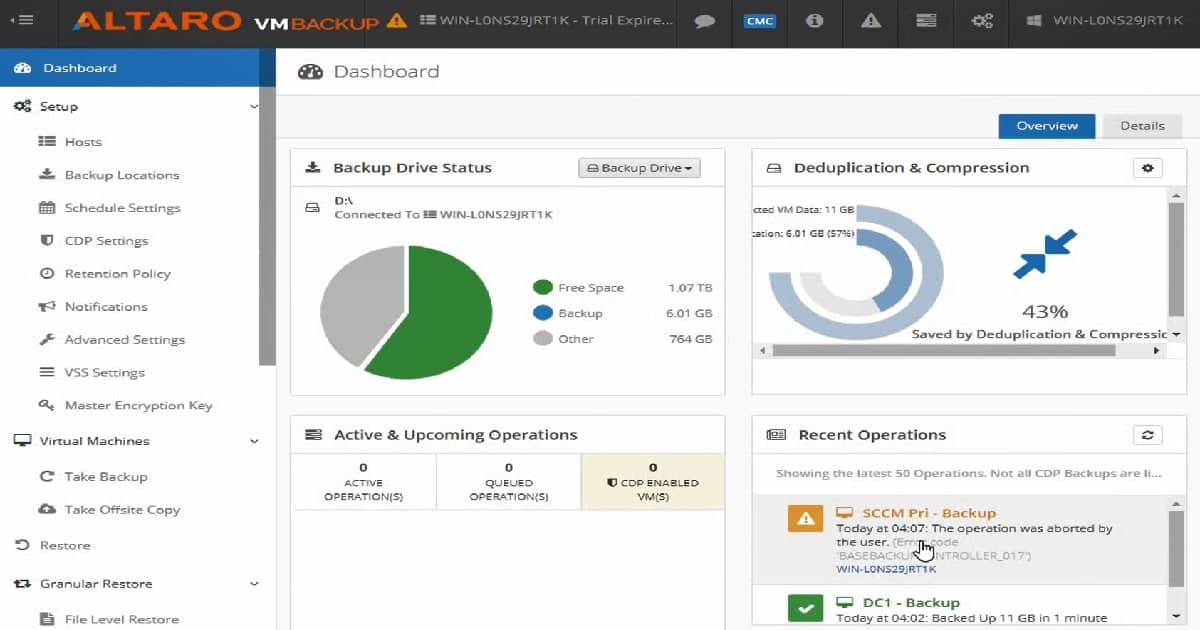The width and height of the screenshot is (1200, 630).
Task: Click the Master Encryption Key icon
Action: click(x=47, y=406)
